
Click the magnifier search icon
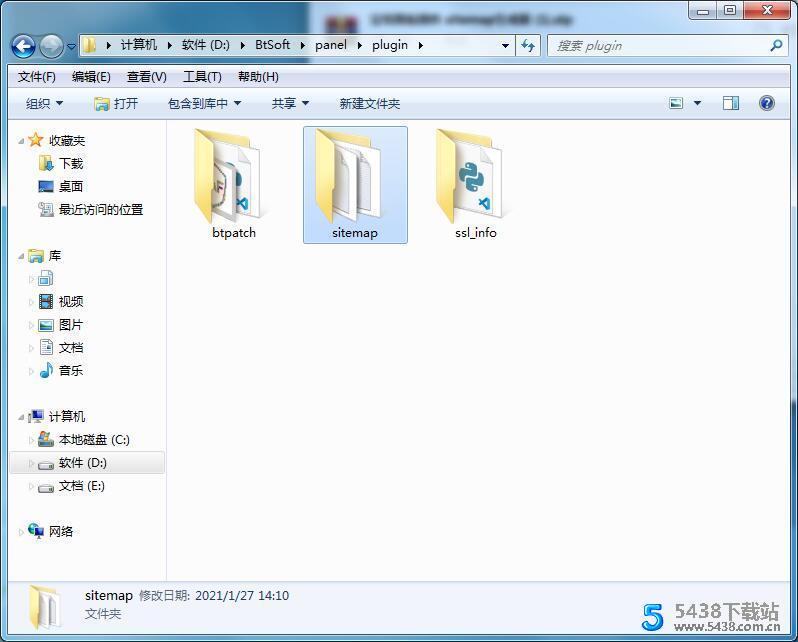click(776, 46)
